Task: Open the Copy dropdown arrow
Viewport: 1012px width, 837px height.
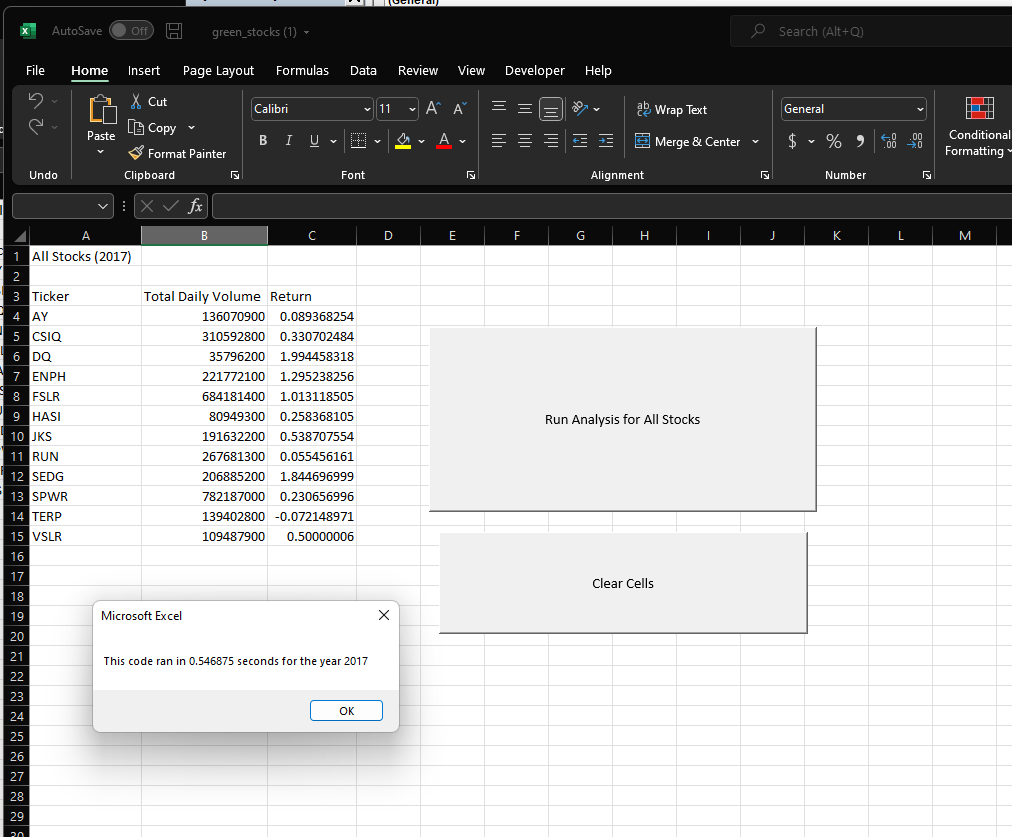Action: pyautogui.click(x=191, y=128)
